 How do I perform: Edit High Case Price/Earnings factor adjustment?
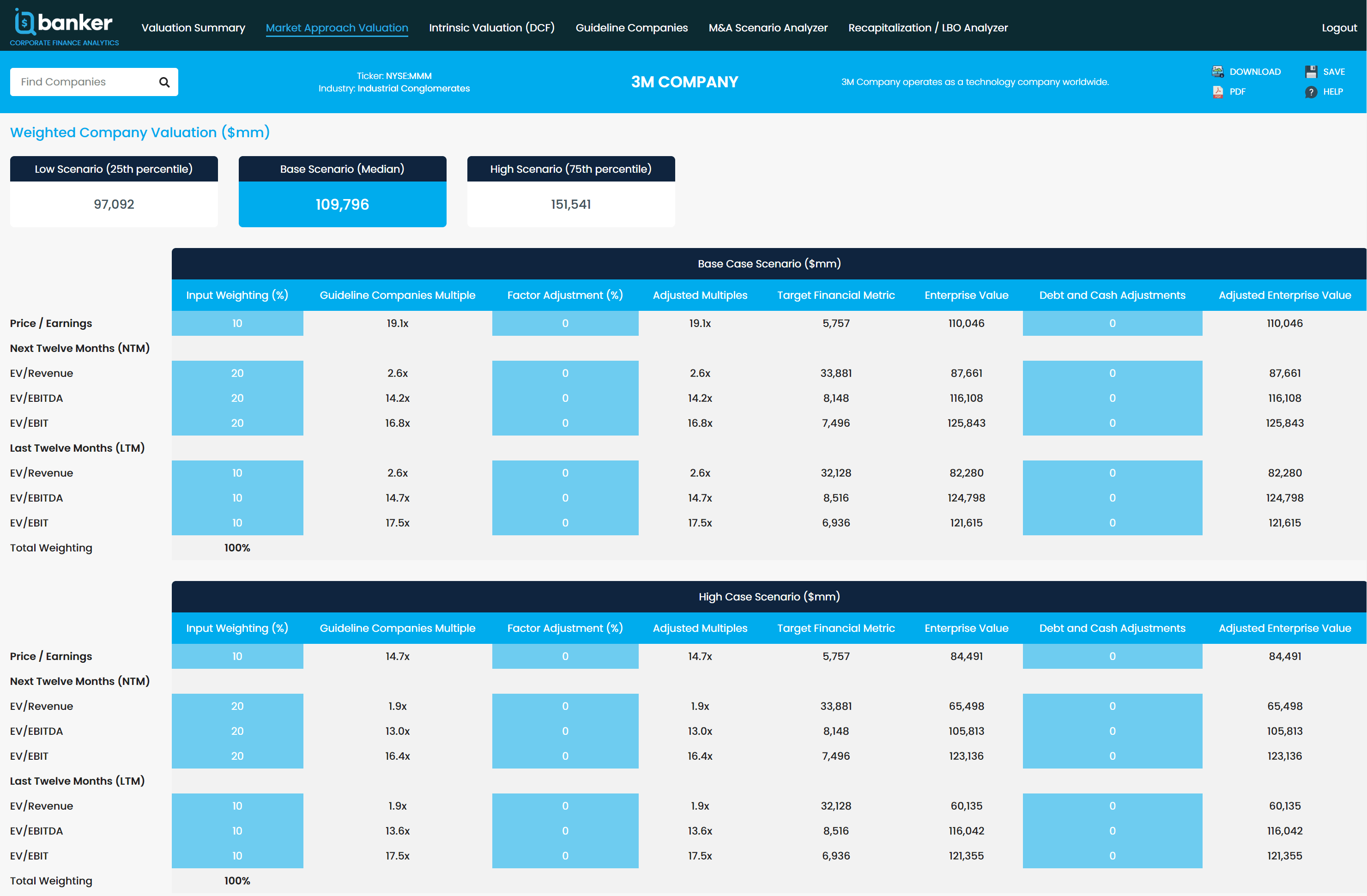[x=565, y=656]
